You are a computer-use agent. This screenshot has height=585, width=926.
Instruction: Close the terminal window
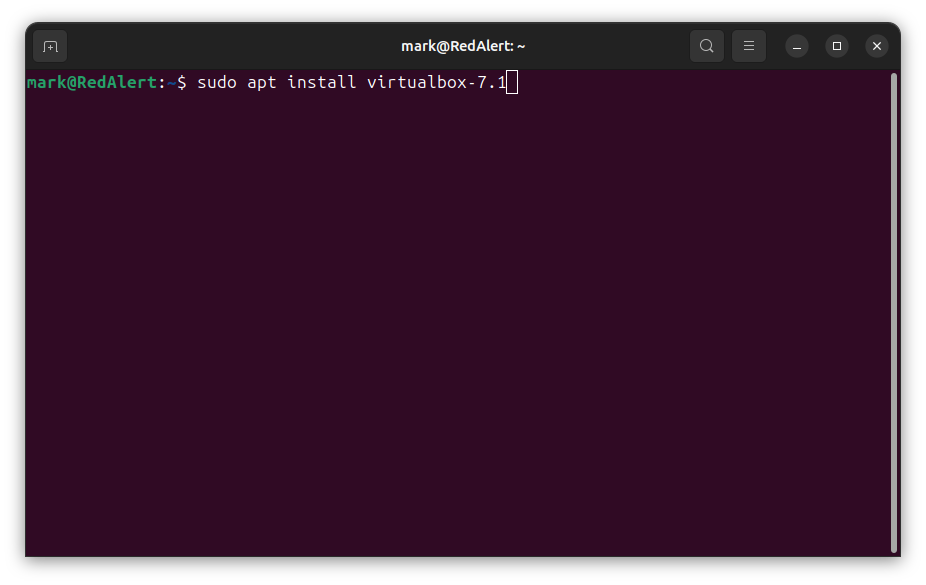pos(877,46)
